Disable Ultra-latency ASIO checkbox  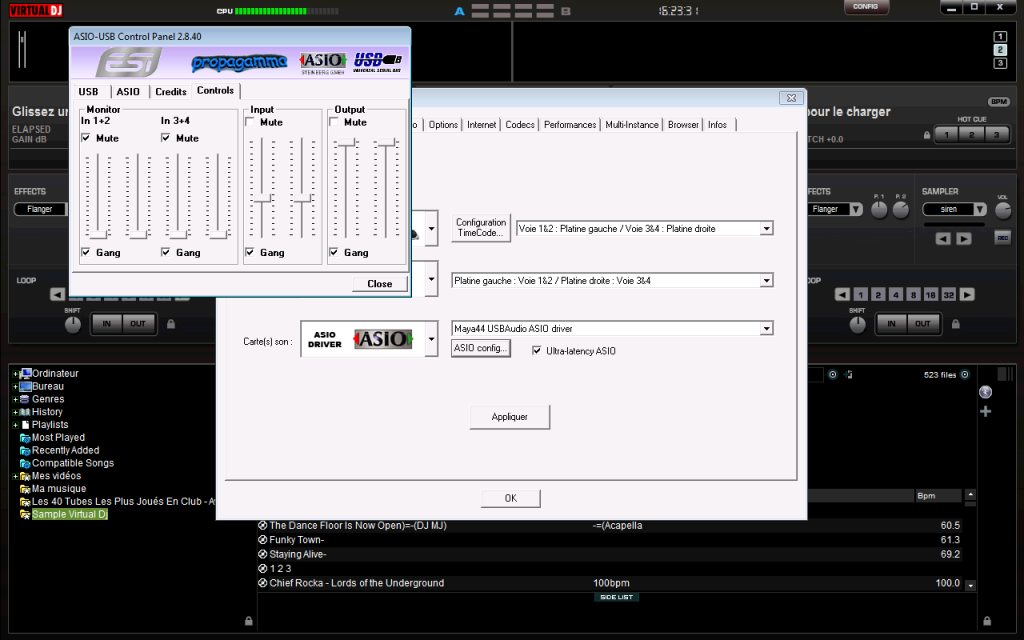point(537,351)
